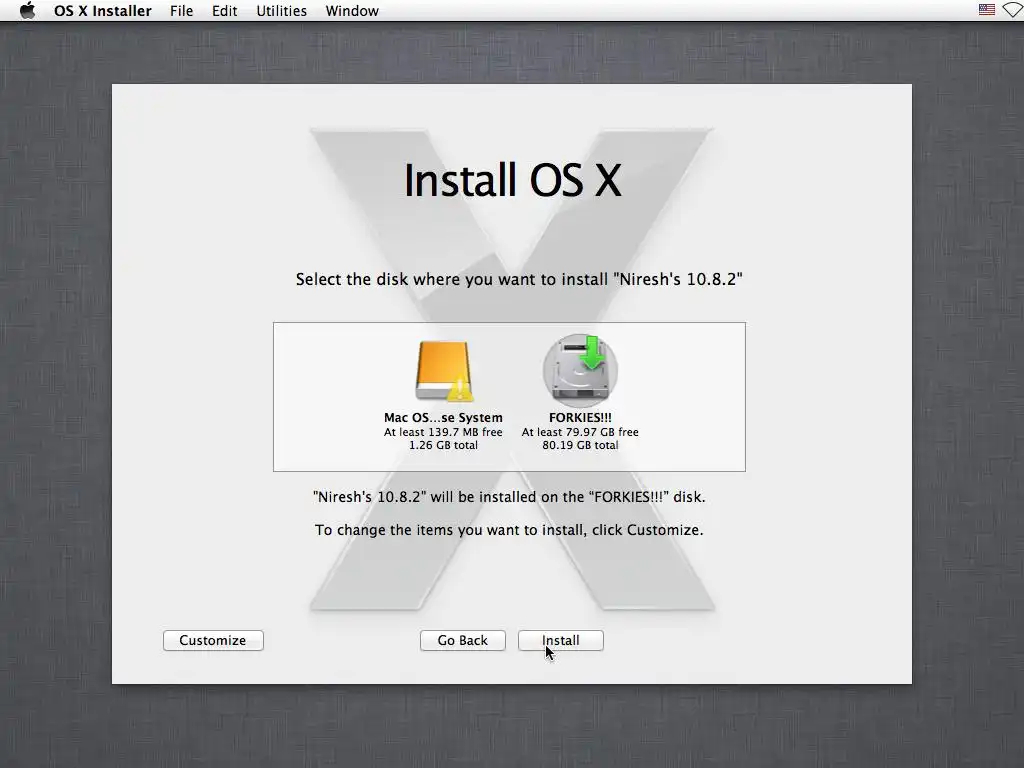Click "At least 139.7 MB free" text
The image size is (1024, 768).
(443, 432)
